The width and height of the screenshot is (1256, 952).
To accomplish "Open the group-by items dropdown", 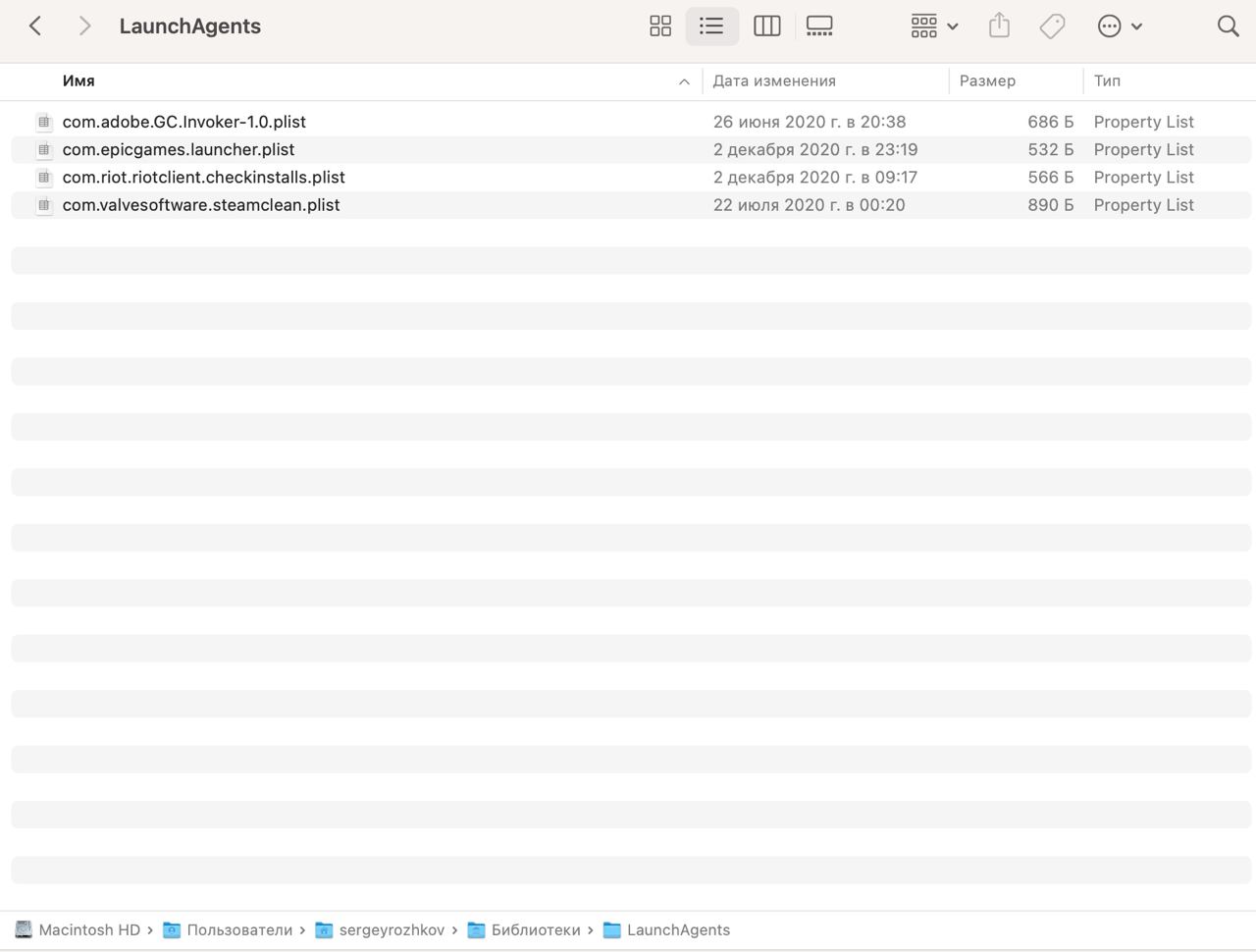I will coord(934,26).
